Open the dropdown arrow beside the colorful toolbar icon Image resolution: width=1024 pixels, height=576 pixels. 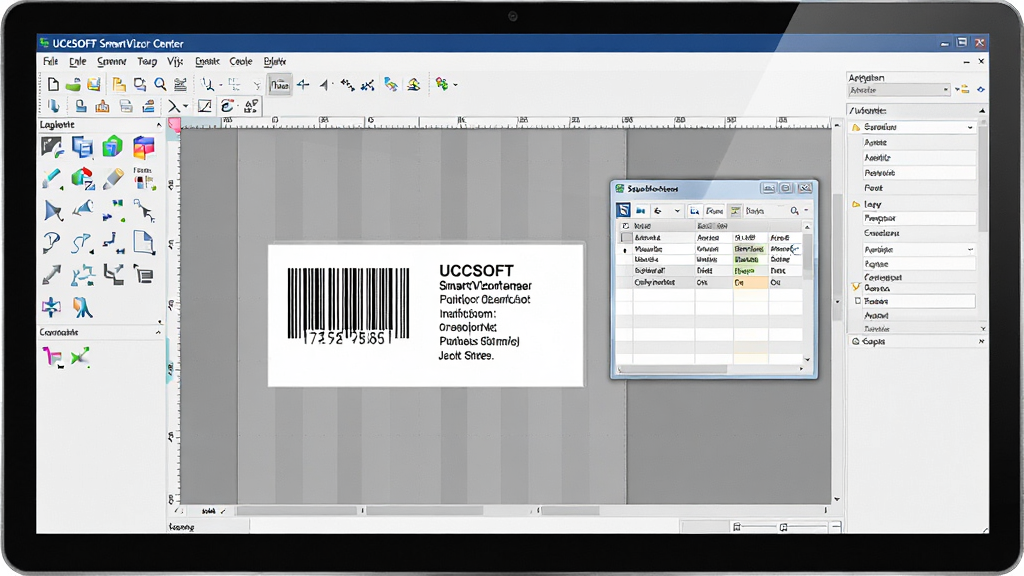(x=455, y=85)
